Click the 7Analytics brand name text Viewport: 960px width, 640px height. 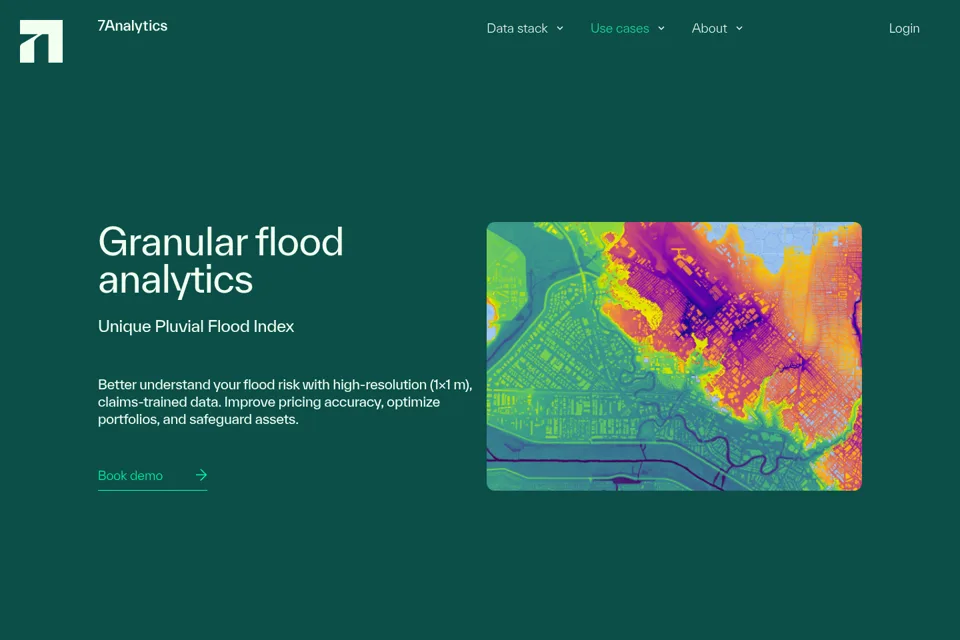(x=132, y=26)
